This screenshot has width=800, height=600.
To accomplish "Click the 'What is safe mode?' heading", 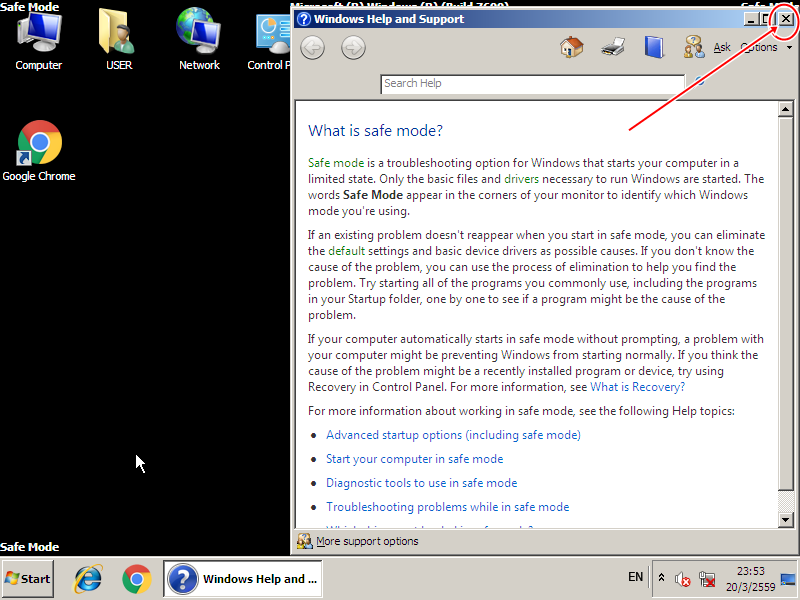I will click(x=376, y=131).
